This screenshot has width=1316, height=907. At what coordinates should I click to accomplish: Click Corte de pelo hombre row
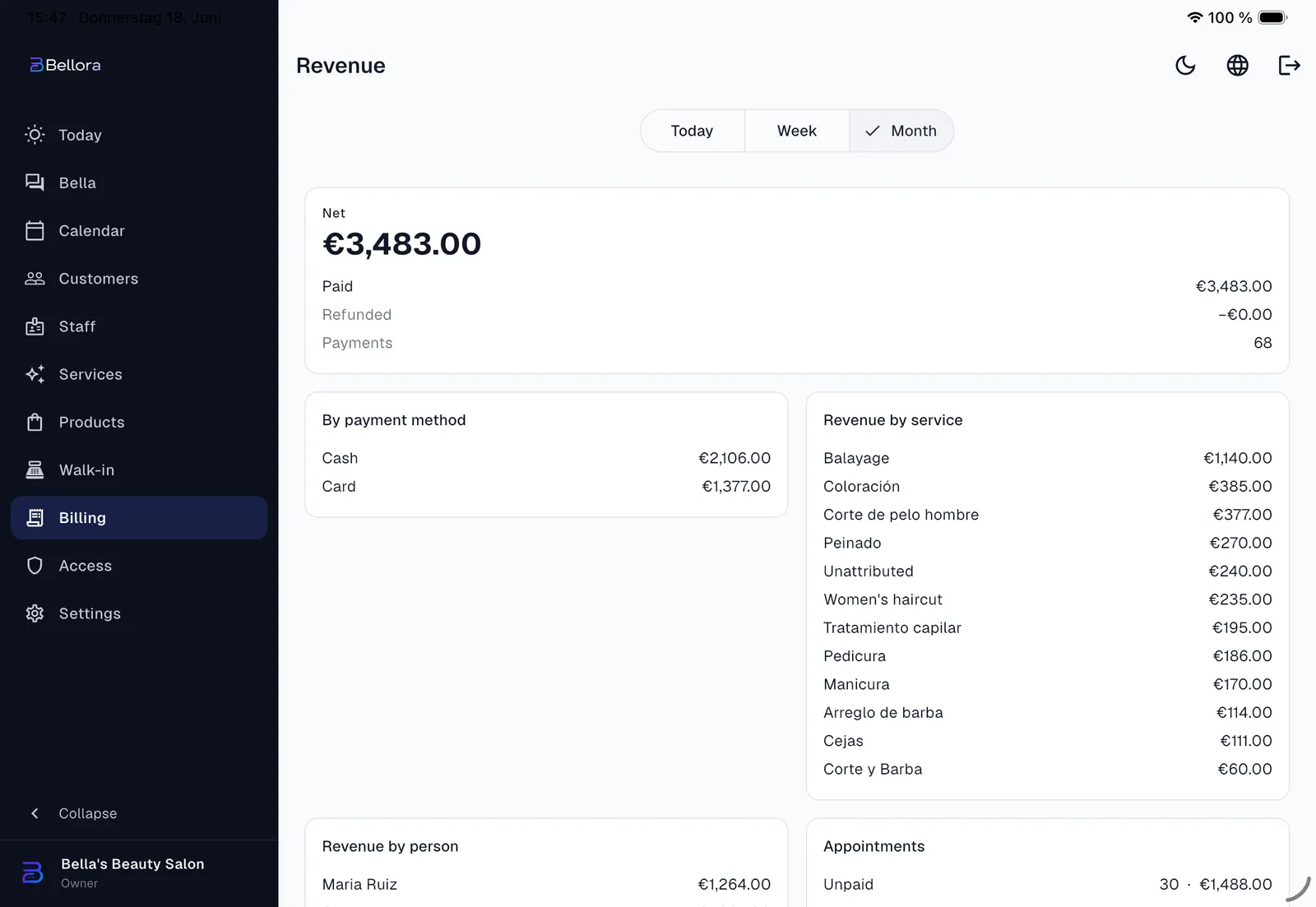(x=1047, y=515)
